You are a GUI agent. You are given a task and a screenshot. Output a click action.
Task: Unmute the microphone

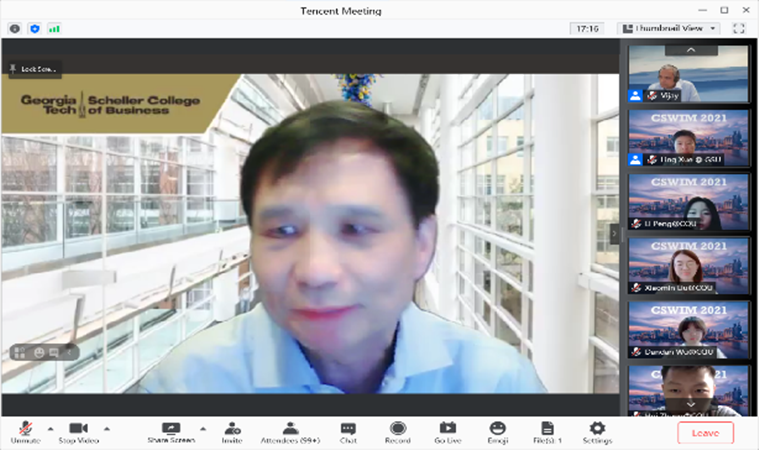25,433
